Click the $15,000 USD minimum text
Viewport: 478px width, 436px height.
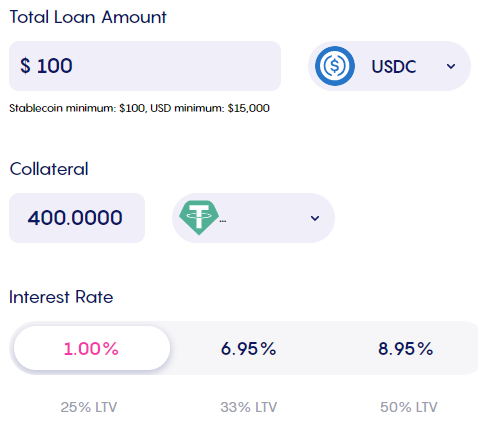pos(248,108)
